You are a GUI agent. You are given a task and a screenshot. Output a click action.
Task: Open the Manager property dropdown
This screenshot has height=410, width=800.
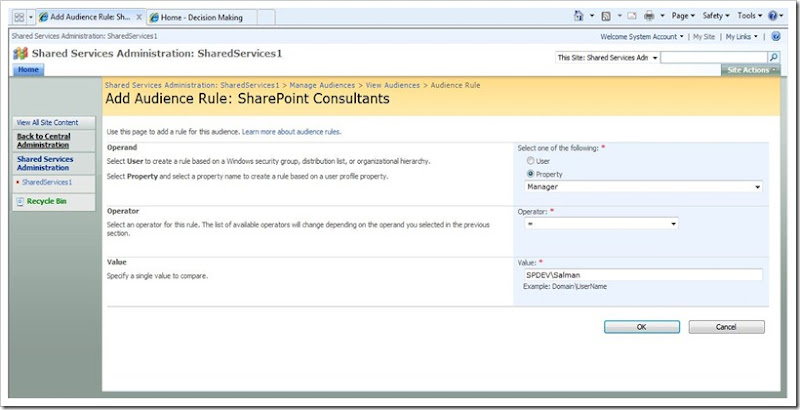point(643,187)
